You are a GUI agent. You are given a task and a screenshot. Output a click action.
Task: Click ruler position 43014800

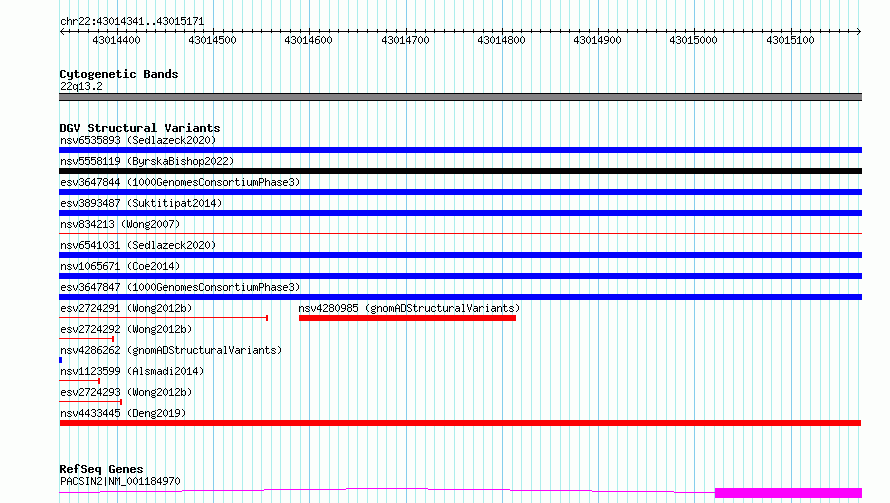pyautogui.click(x=501, y=40)
